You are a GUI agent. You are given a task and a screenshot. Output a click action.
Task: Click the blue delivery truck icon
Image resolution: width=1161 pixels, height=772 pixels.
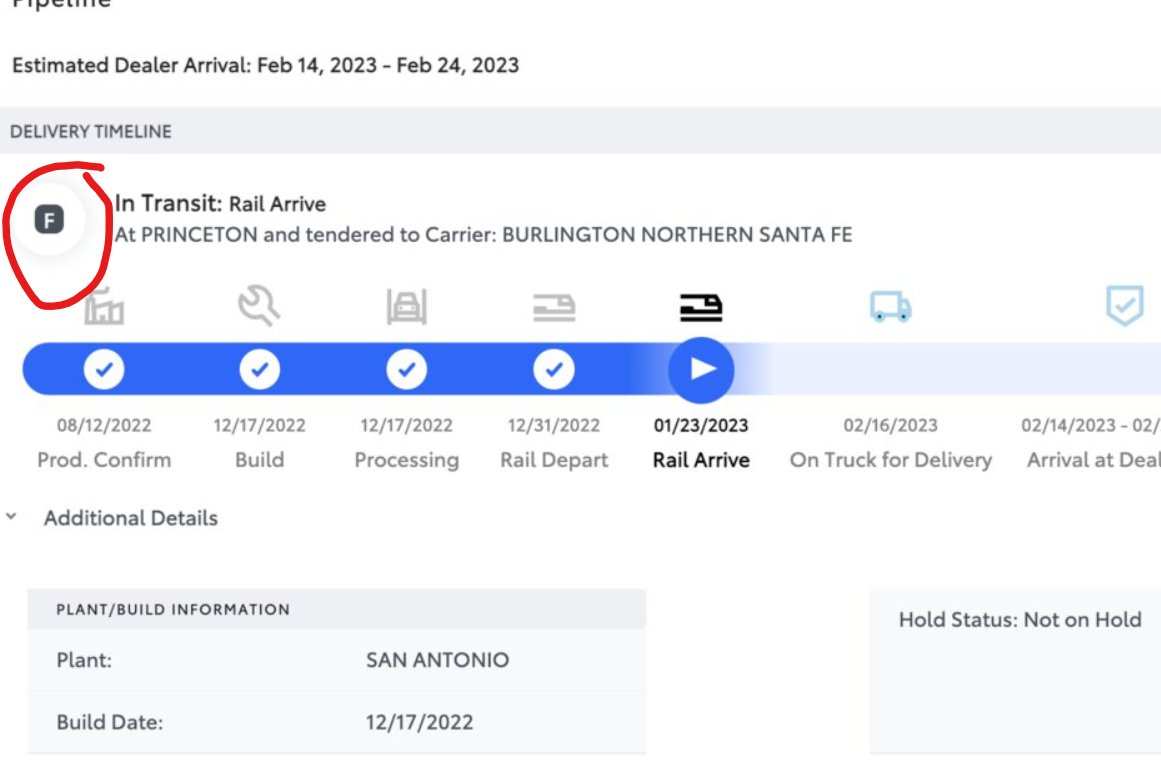(891, 306)
